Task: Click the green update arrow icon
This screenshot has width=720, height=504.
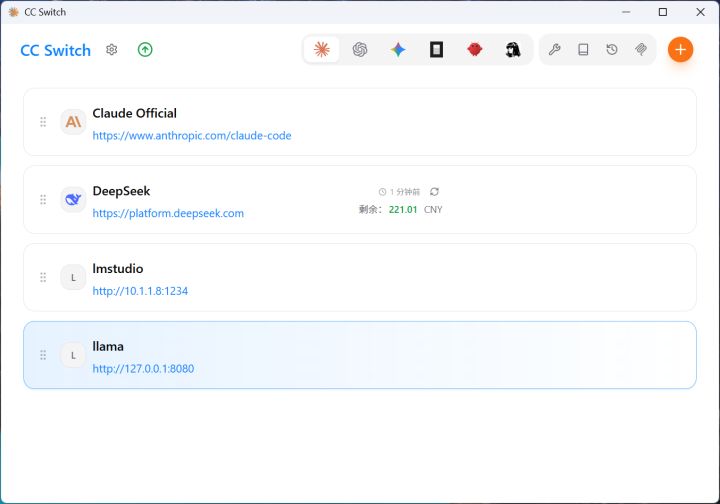Action: (145, 50)
